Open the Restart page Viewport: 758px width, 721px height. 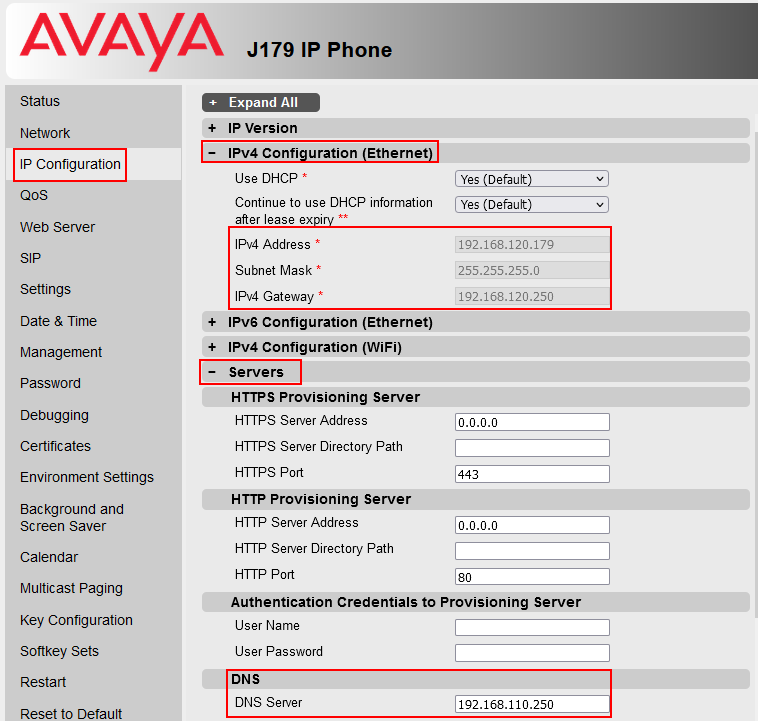(43, 682)
